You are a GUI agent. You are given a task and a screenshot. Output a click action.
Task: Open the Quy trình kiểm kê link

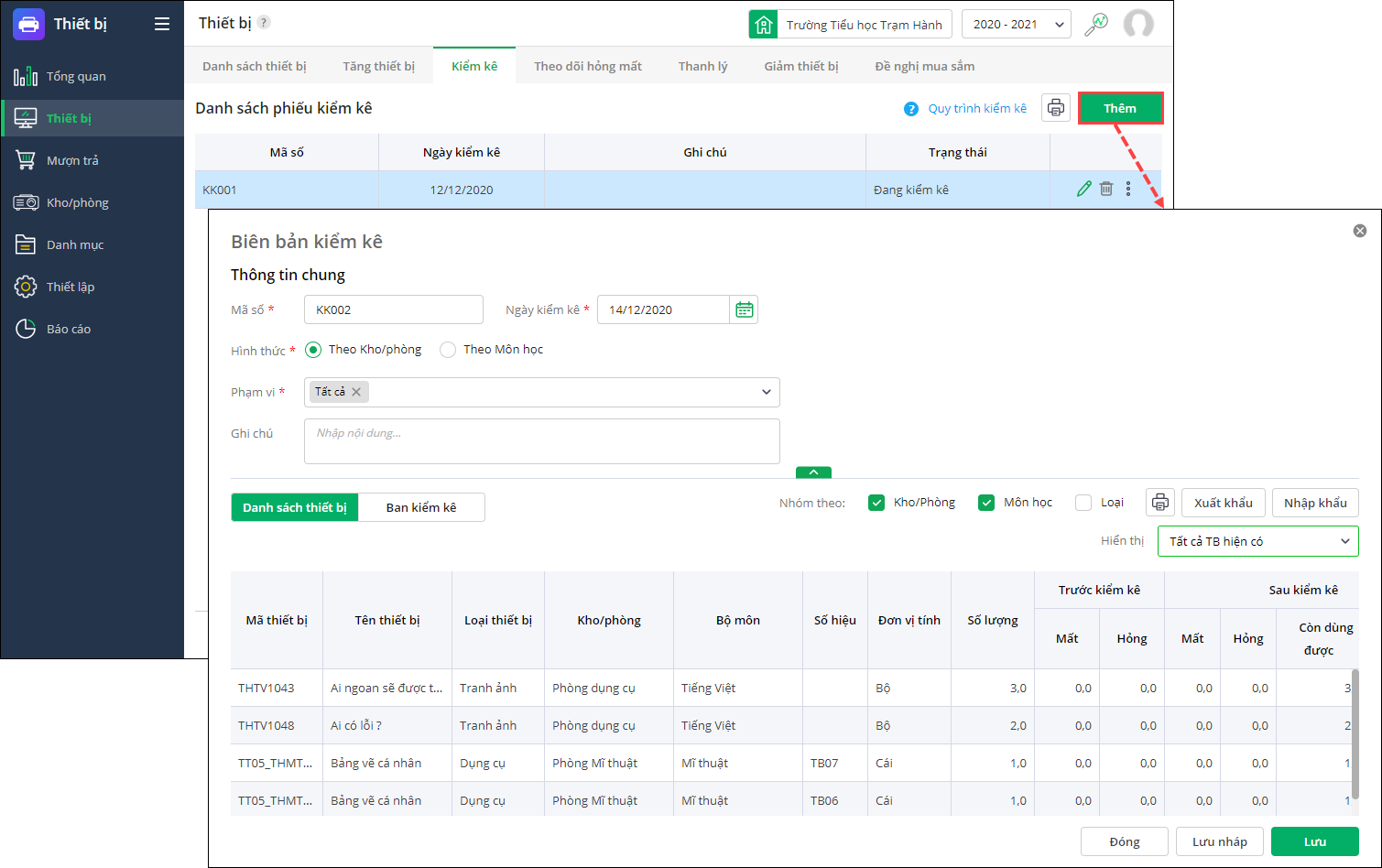(x=976, y=108)
